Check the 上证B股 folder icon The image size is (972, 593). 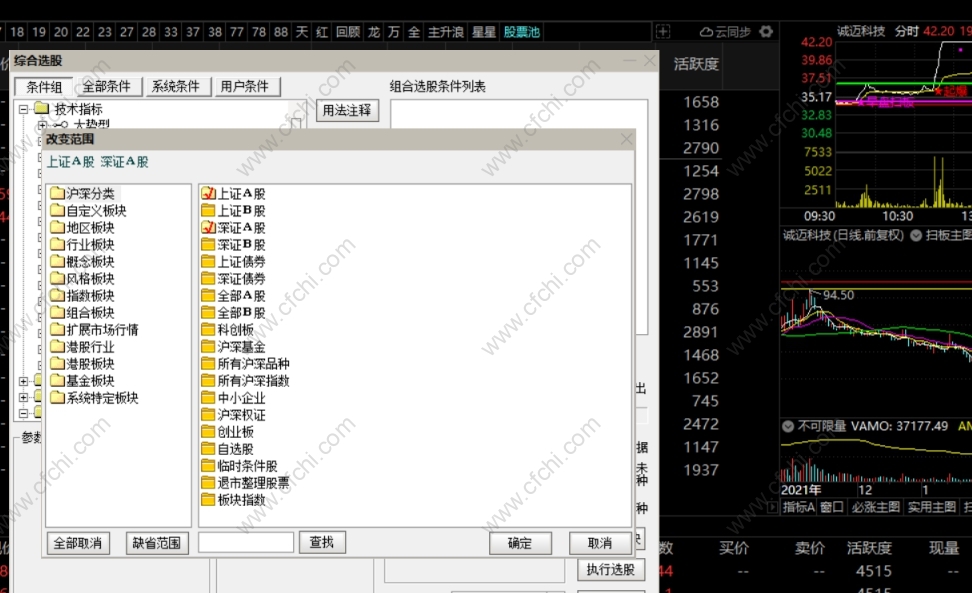tap(208, 211)
